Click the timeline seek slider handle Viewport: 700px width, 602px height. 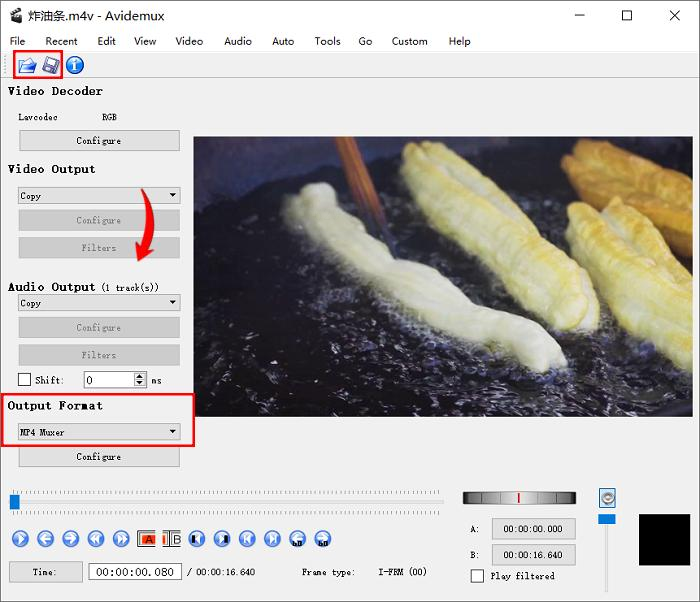[x=15, y=501]
